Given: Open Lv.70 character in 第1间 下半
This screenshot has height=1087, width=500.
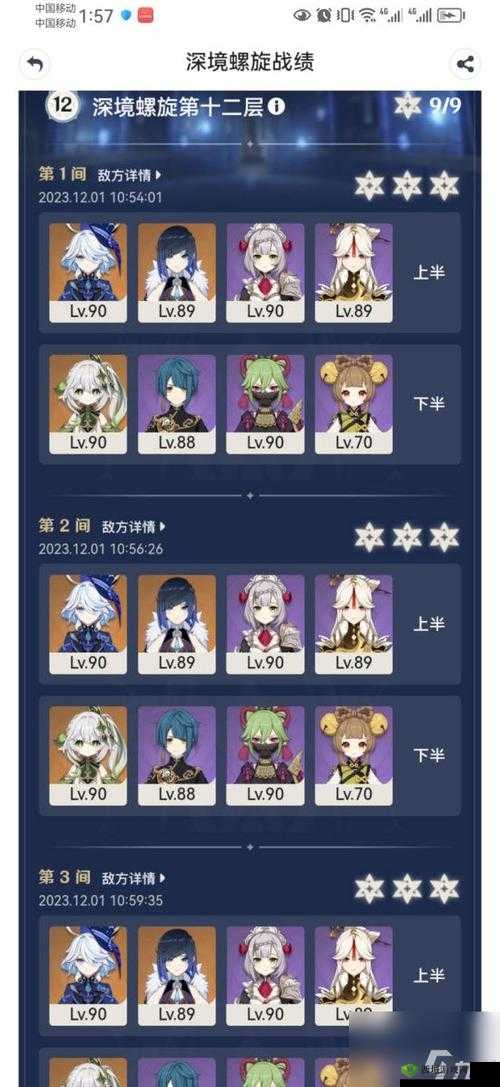Looking at the screenshot, I should tap(354, 404).
